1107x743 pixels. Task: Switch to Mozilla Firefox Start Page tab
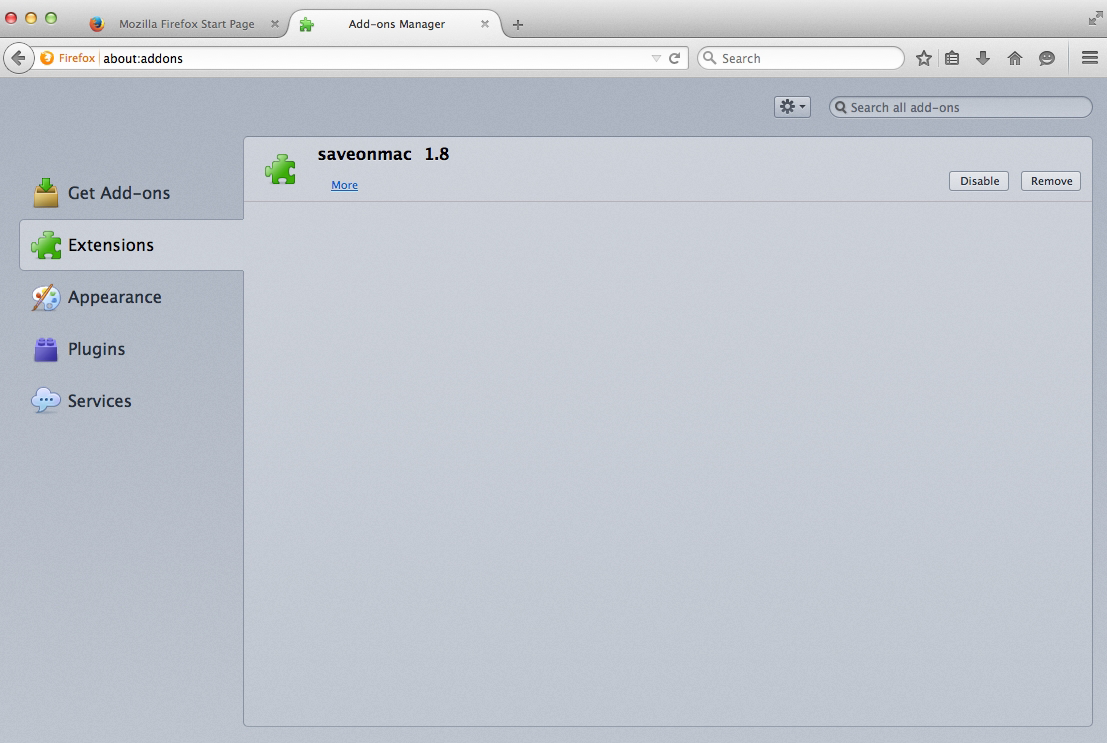pyautogui.click(x=185, y=24)
